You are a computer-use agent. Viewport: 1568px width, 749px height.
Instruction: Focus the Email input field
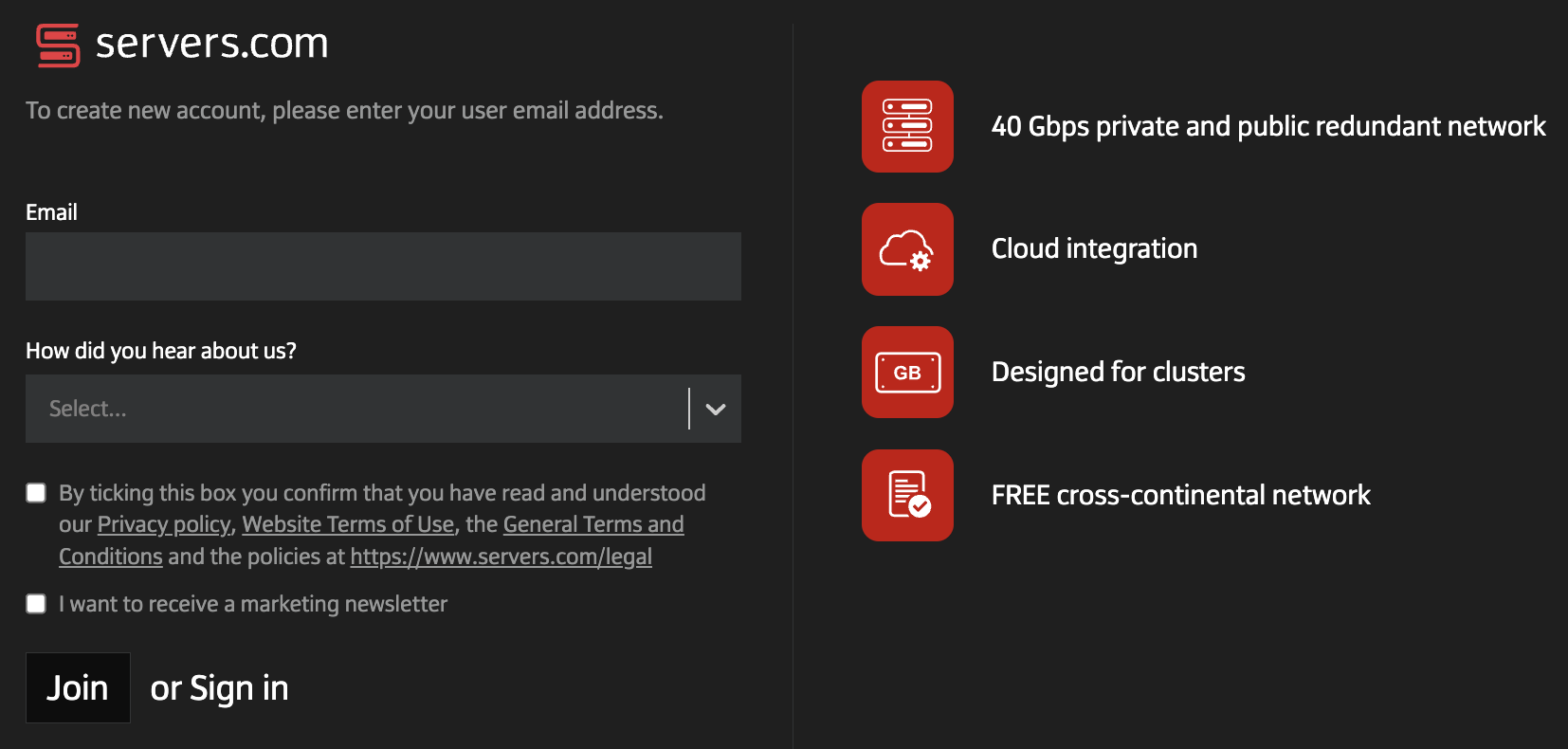click(383, 266)
